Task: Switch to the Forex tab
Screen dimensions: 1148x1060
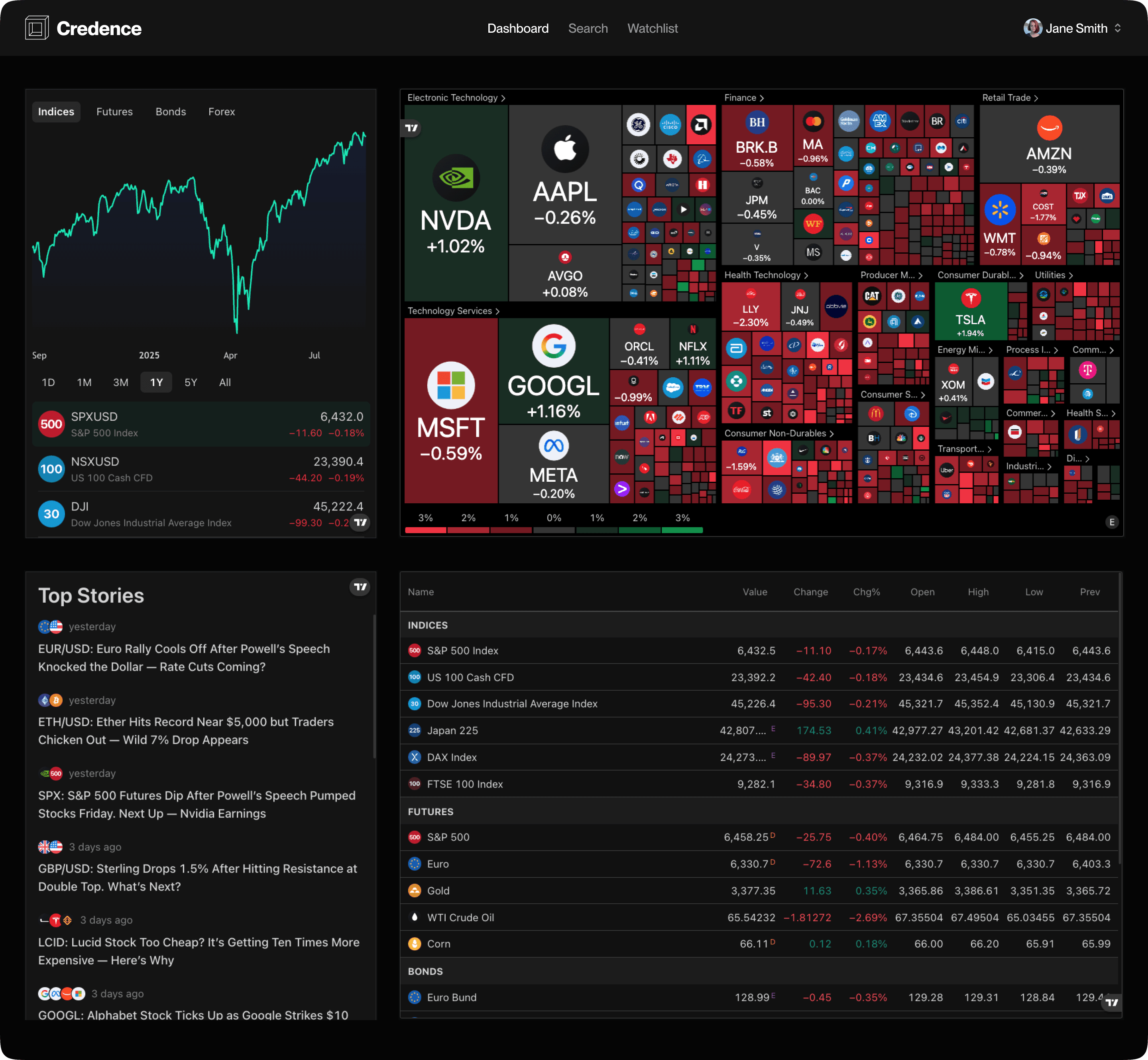Action: click(222, 112)
